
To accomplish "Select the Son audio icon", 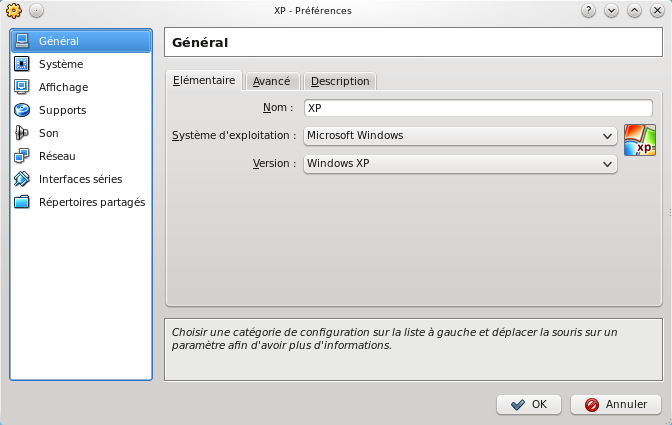I will tap(22, 133).
